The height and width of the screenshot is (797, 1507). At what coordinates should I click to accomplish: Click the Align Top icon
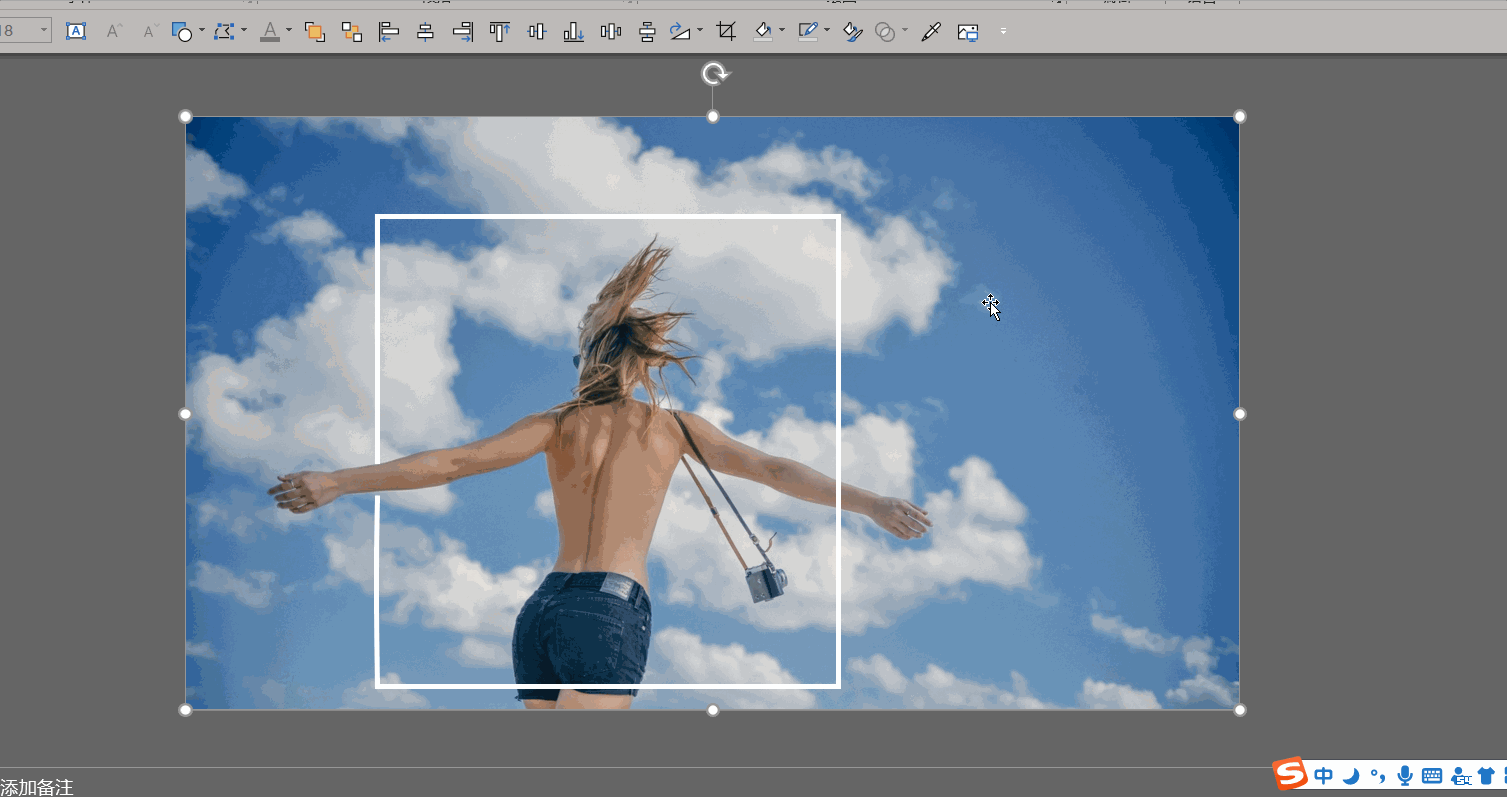point(499,32)
